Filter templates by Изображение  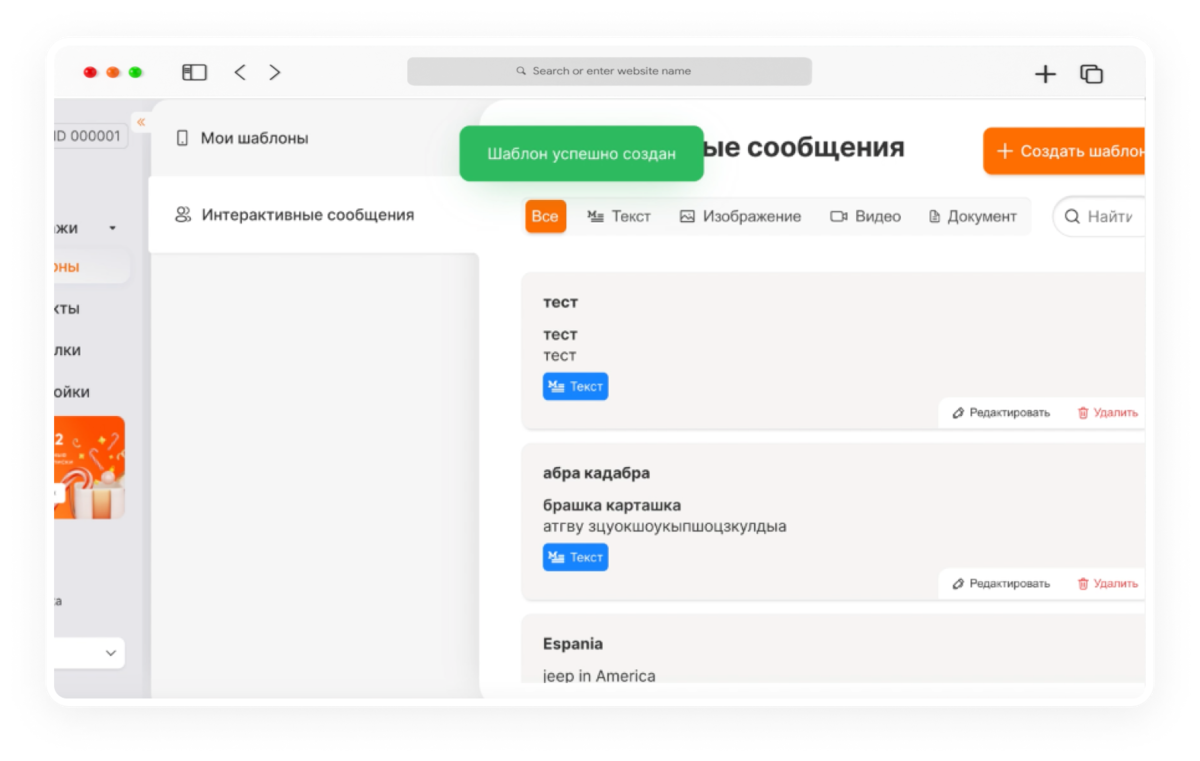click(x=740, y=216)
